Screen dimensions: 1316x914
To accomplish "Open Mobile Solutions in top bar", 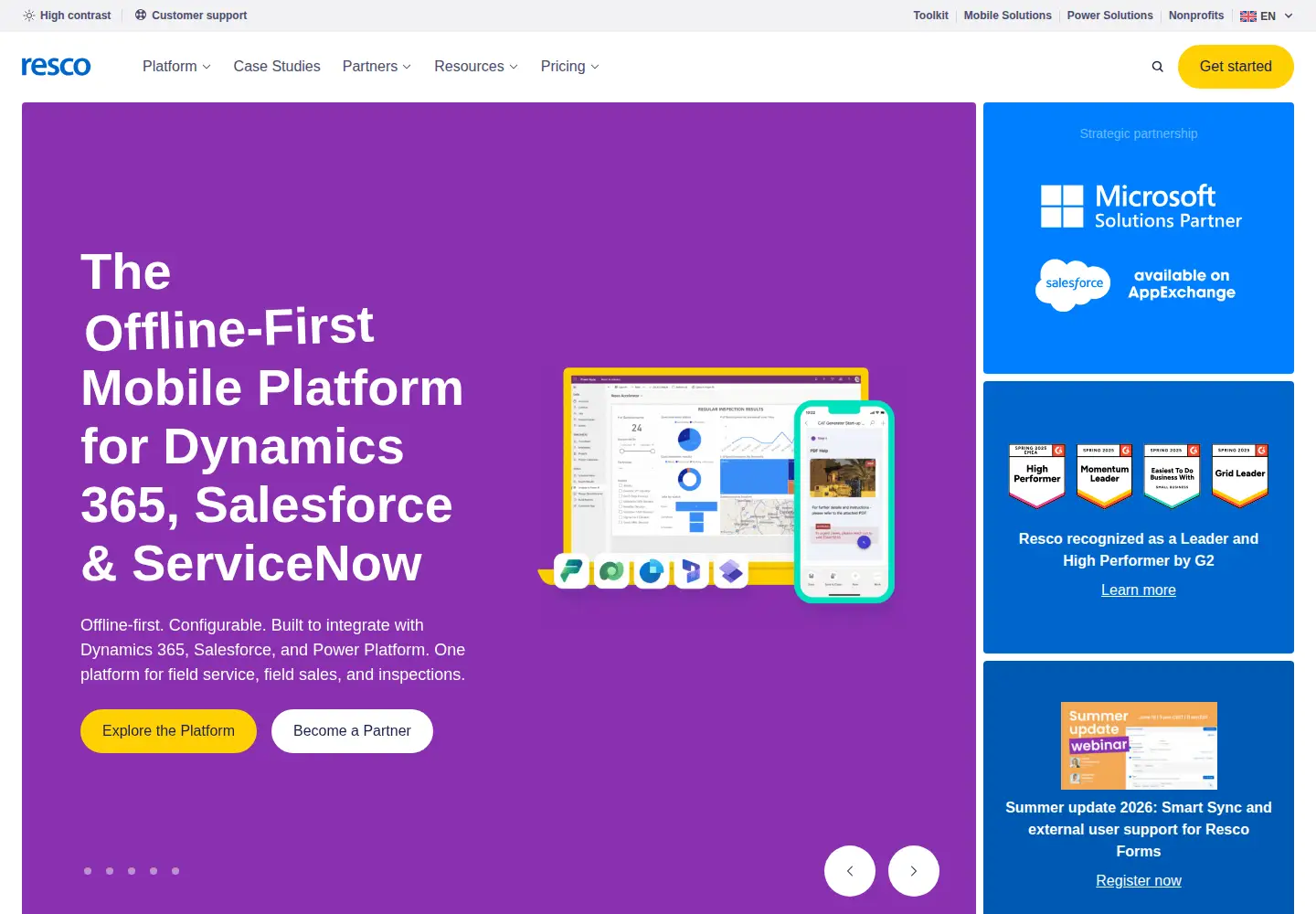I will pyautogui.click(x=1007, y=16).
